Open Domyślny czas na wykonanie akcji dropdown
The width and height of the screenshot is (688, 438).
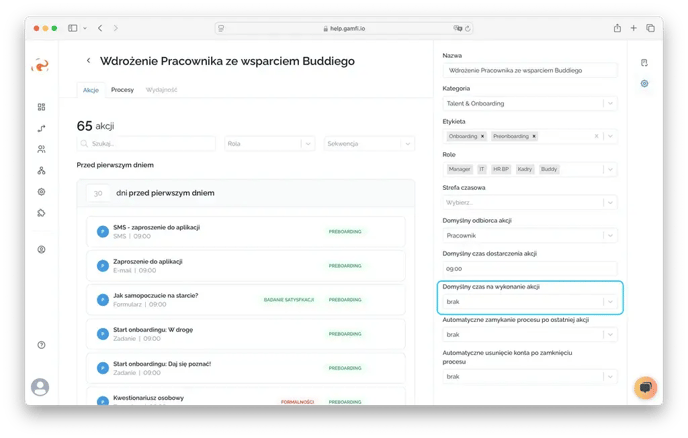609,301
